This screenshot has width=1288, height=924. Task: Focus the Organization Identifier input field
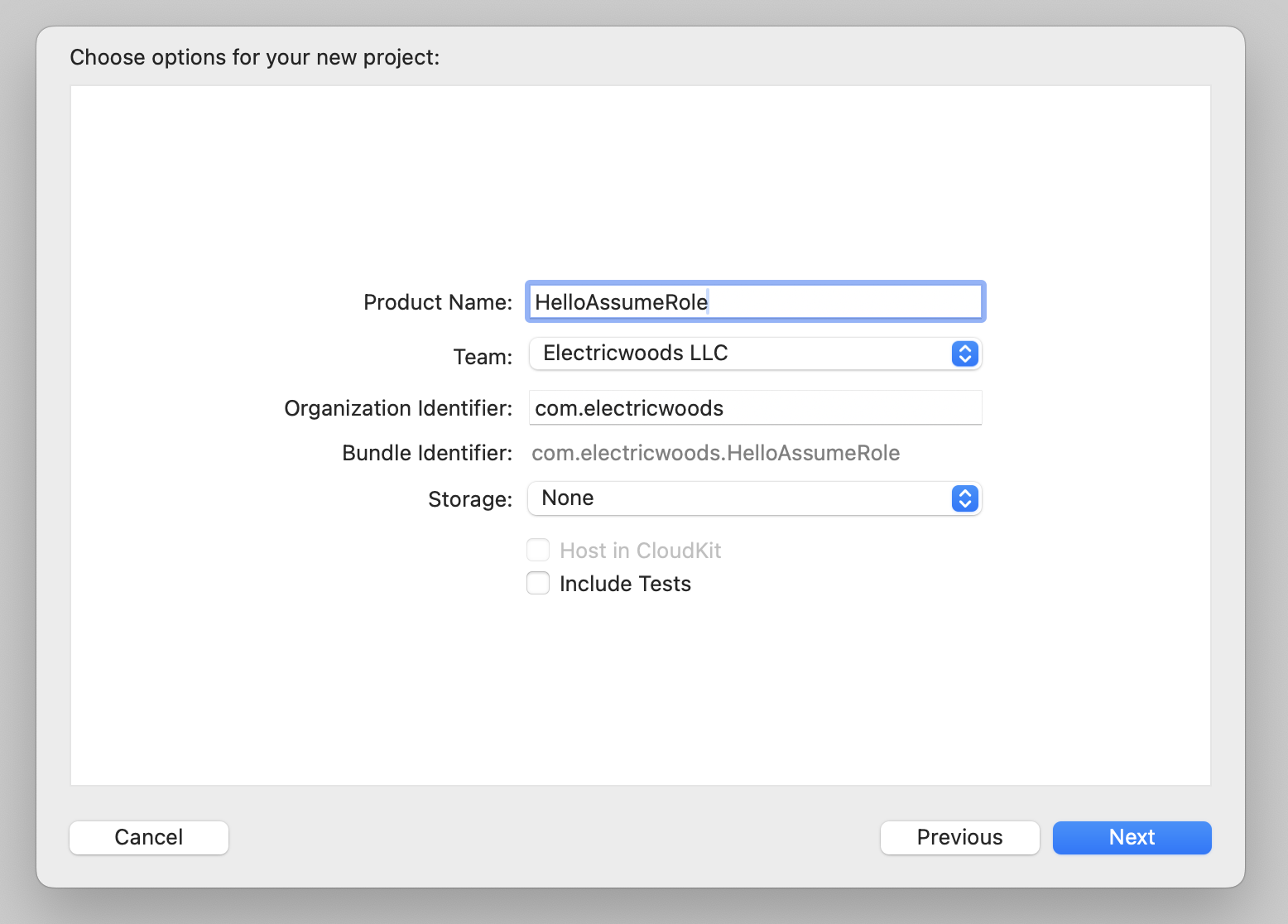(755, 408)
